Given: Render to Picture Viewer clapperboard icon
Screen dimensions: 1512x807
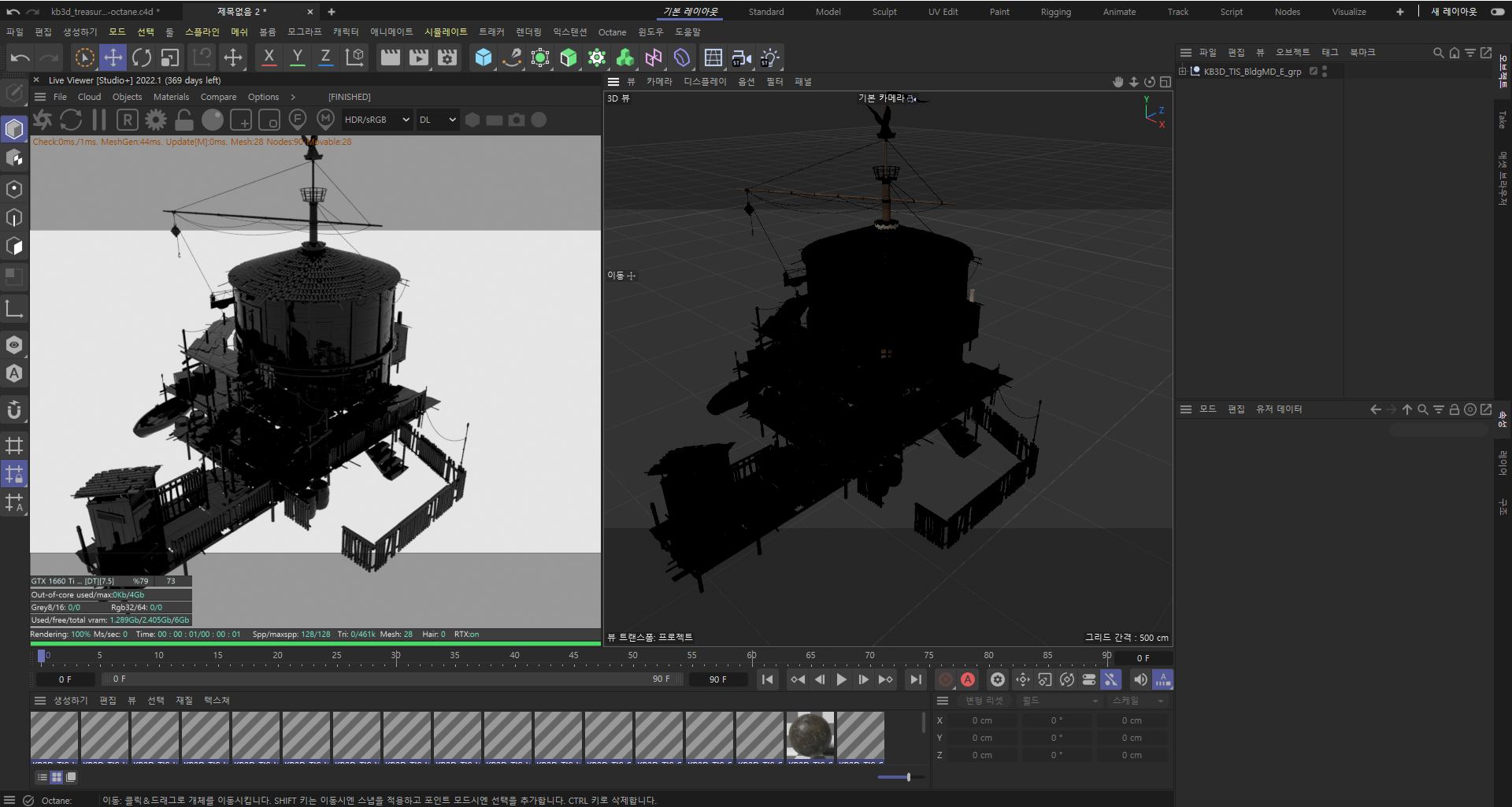Looking at the screenshot, I should [419, 57].
